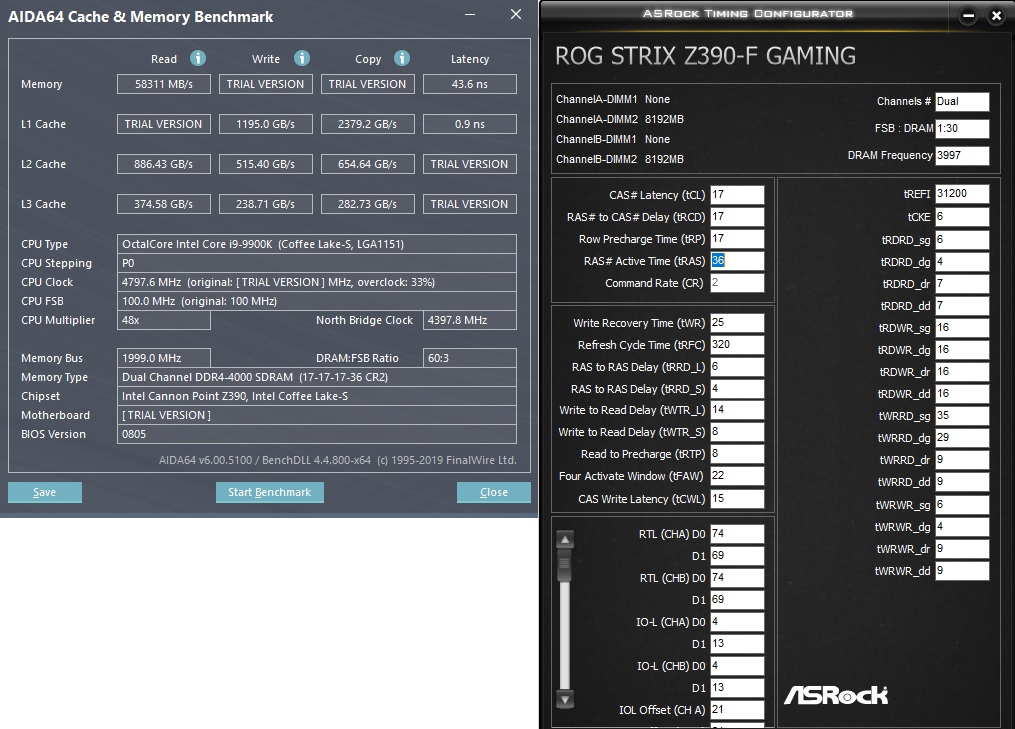The height and width of the screenshot is (729, 1015).
Task: Click the Close button in AIDA64
Action: click(494, 492)
